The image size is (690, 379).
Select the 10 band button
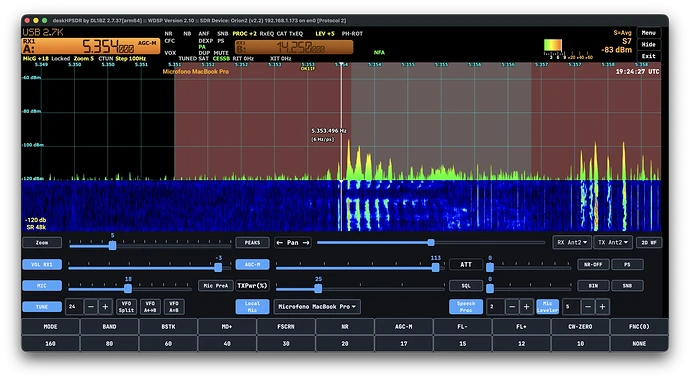tap(580, 343)
